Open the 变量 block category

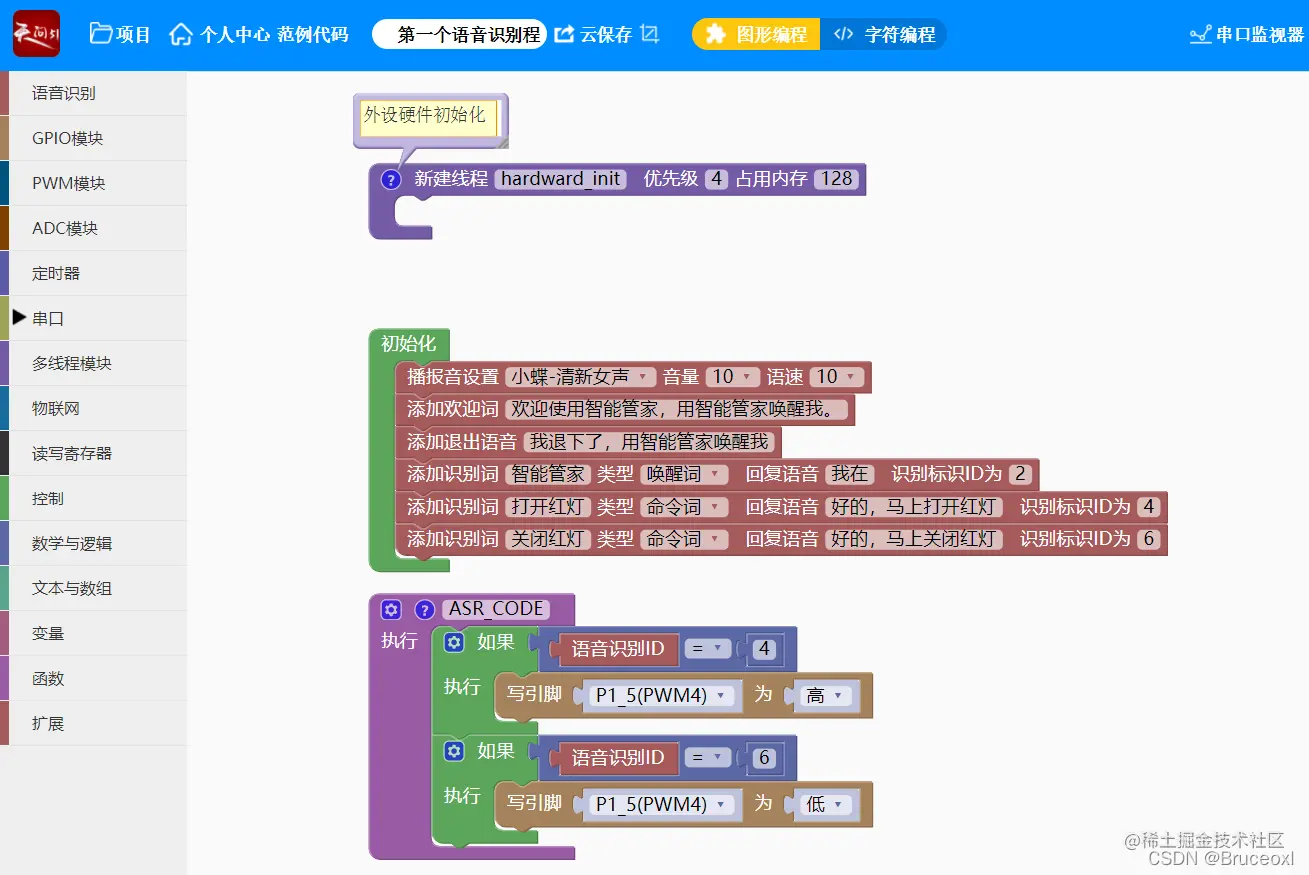click(x=93, y=633)
